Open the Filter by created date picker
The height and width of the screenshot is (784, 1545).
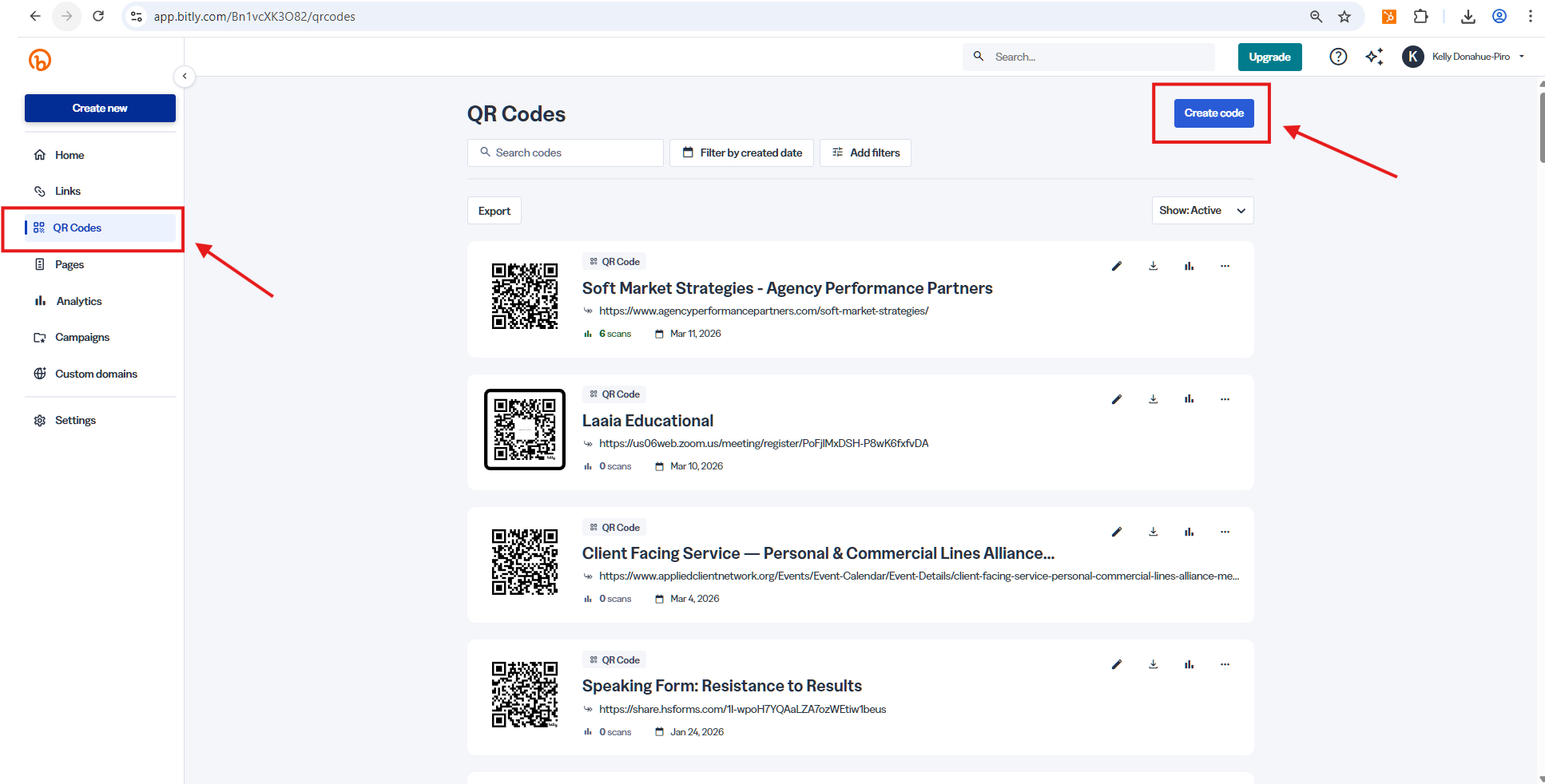741,153
